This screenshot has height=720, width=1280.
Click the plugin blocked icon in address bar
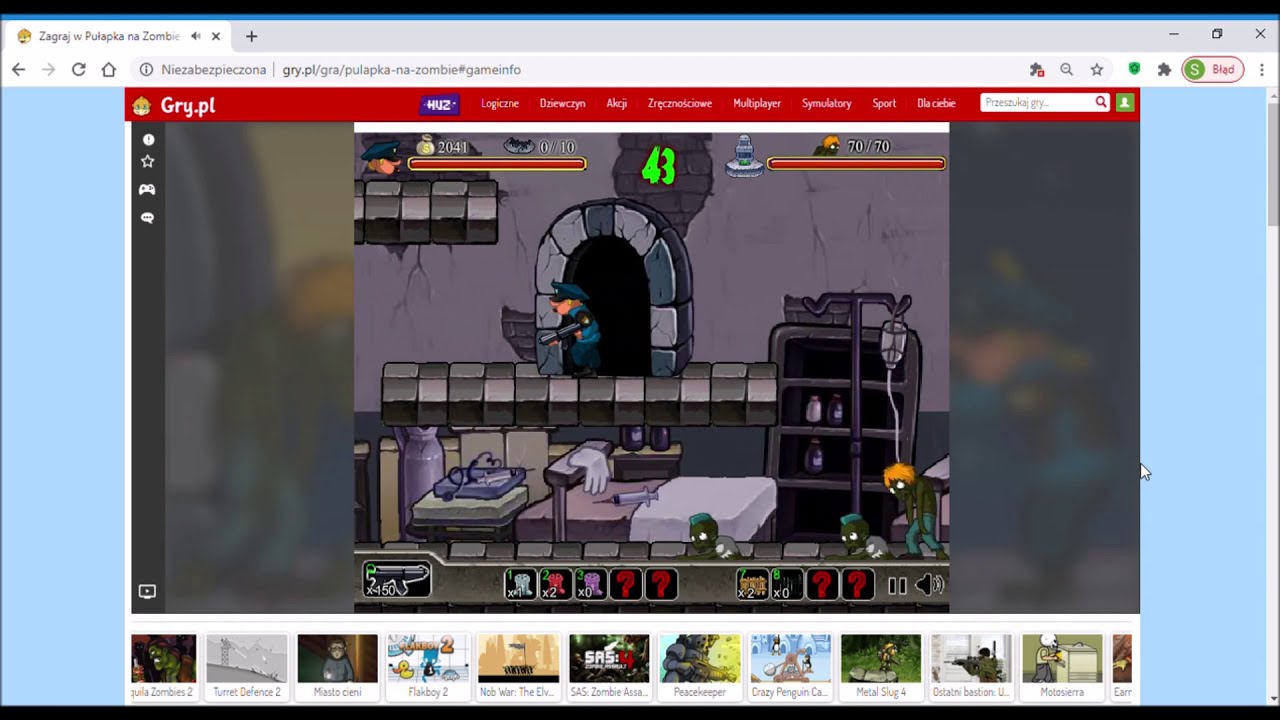click(1037, 69)
